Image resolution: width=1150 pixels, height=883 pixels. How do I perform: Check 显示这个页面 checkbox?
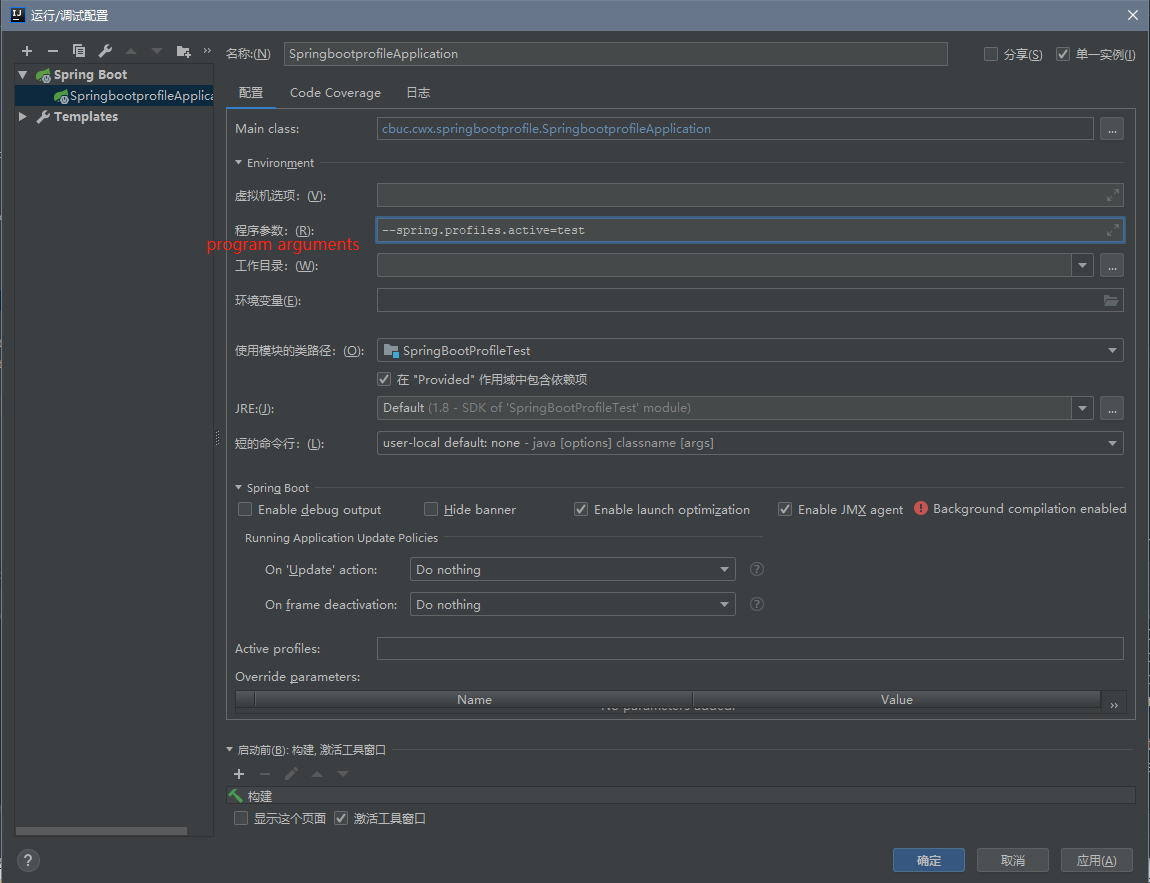(x=241, y=818)
